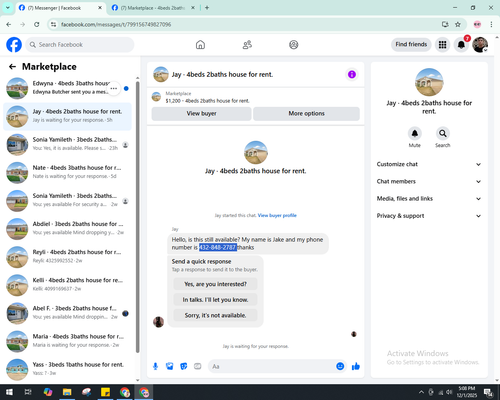Screen dimensions: 500x400
Task: Open the Home feed icon
Action: pos(200,45)
